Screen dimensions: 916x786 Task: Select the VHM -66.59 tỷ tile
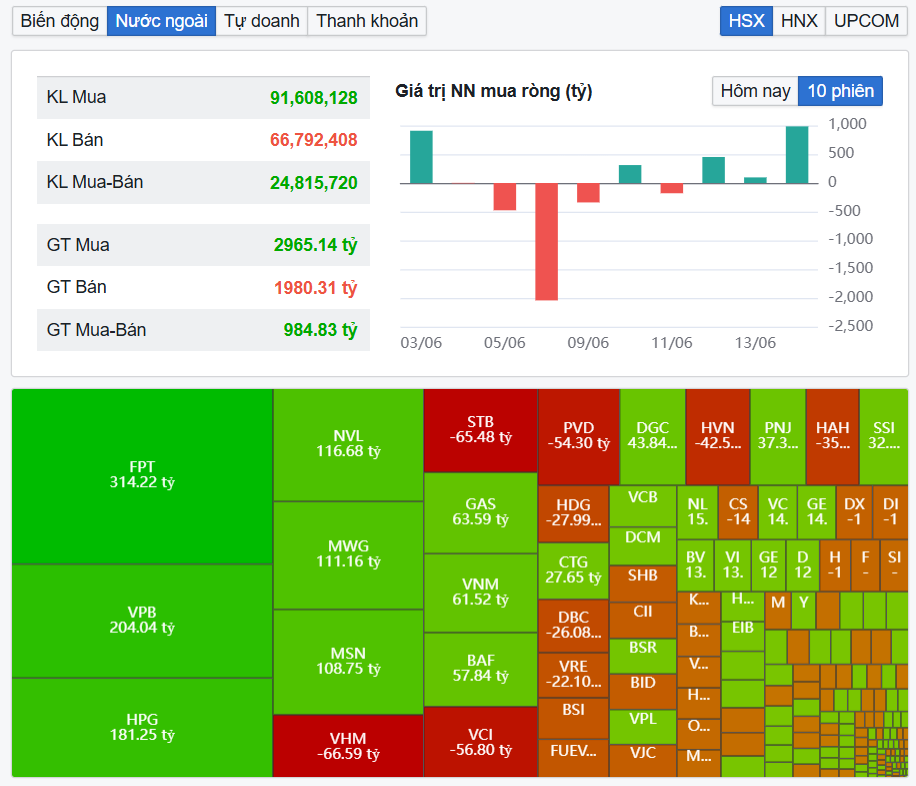pyautogui.click(x=348, y=746)
